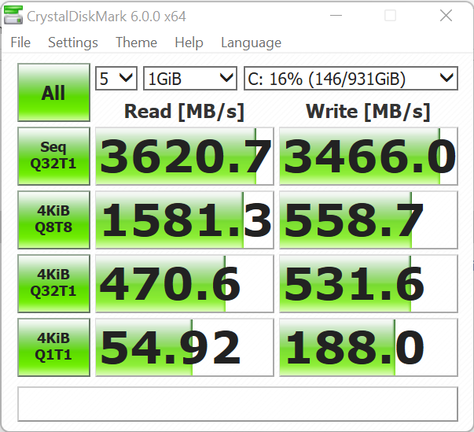Open the Help menu

pyautogui.click(x=189, y=43)
